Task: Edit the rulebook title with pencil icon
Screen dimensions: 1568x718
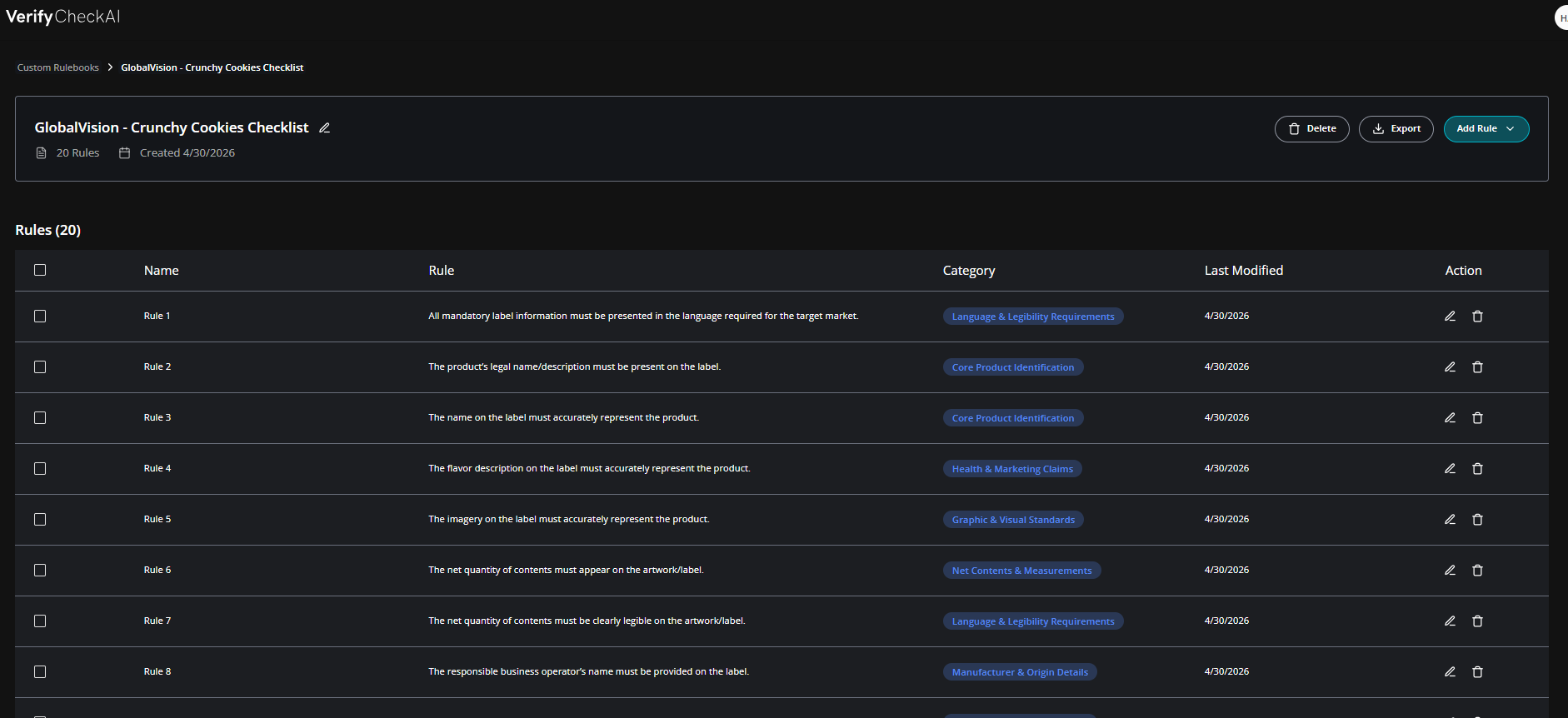Action: [325, 127]
